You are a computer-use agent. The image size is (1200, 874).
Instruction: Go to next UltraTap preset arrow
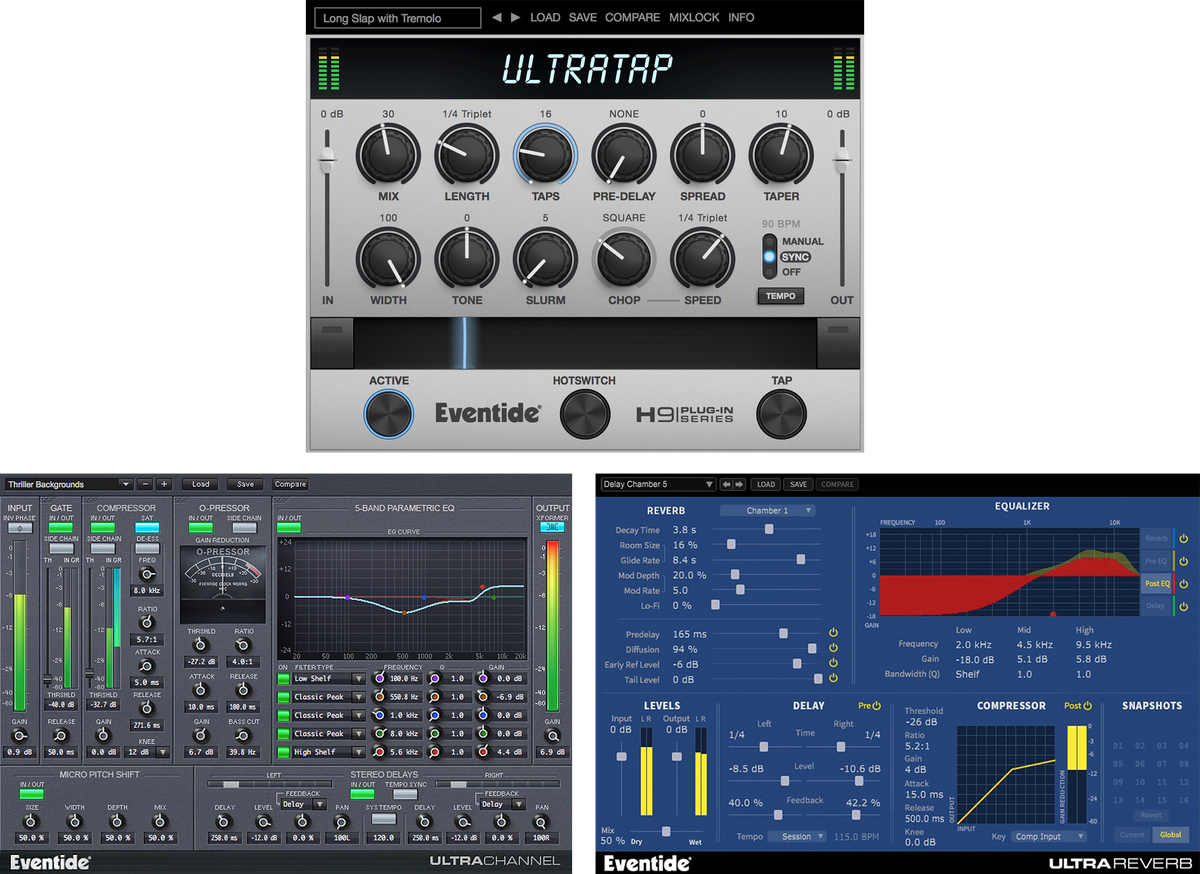click(515, 18)
